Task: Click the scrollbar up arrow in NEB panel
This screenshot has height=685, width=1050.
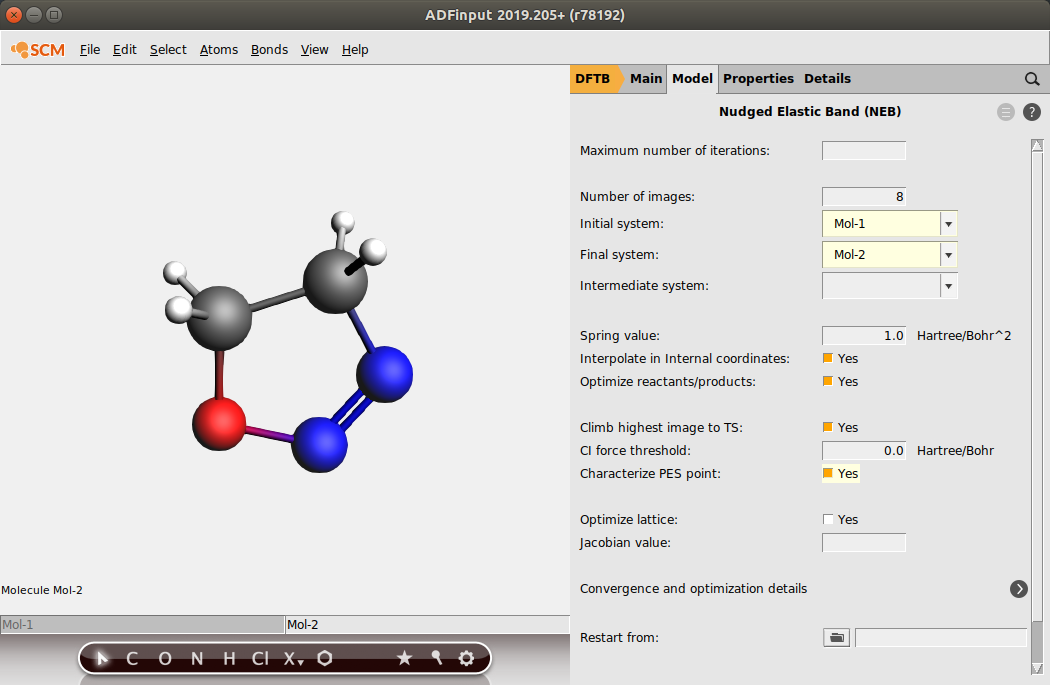Action: click(1037, 145)
